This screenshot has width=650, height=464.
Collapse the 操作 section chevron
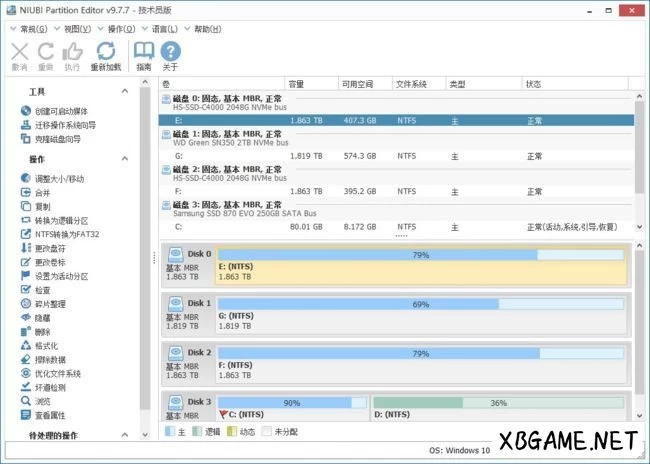point(125,160)
